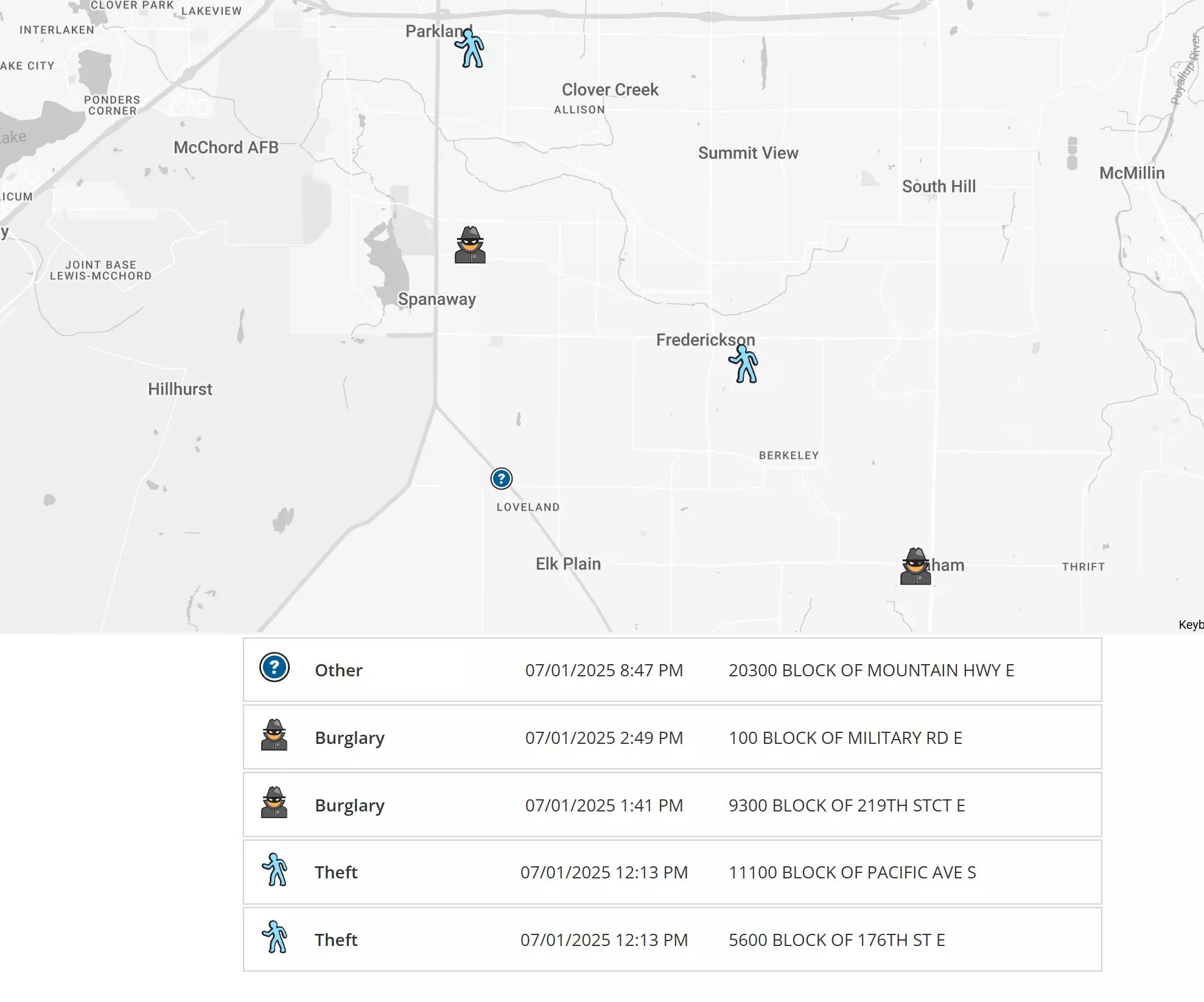The image size is (1204, 1002).
Task: Click the Joint Base Lewis-McChord label
Action: click(x=100, y=270)
